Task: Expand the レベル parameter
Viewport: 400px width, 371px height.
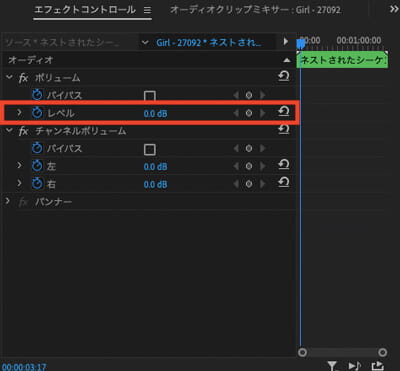Action: click(19, 113)
